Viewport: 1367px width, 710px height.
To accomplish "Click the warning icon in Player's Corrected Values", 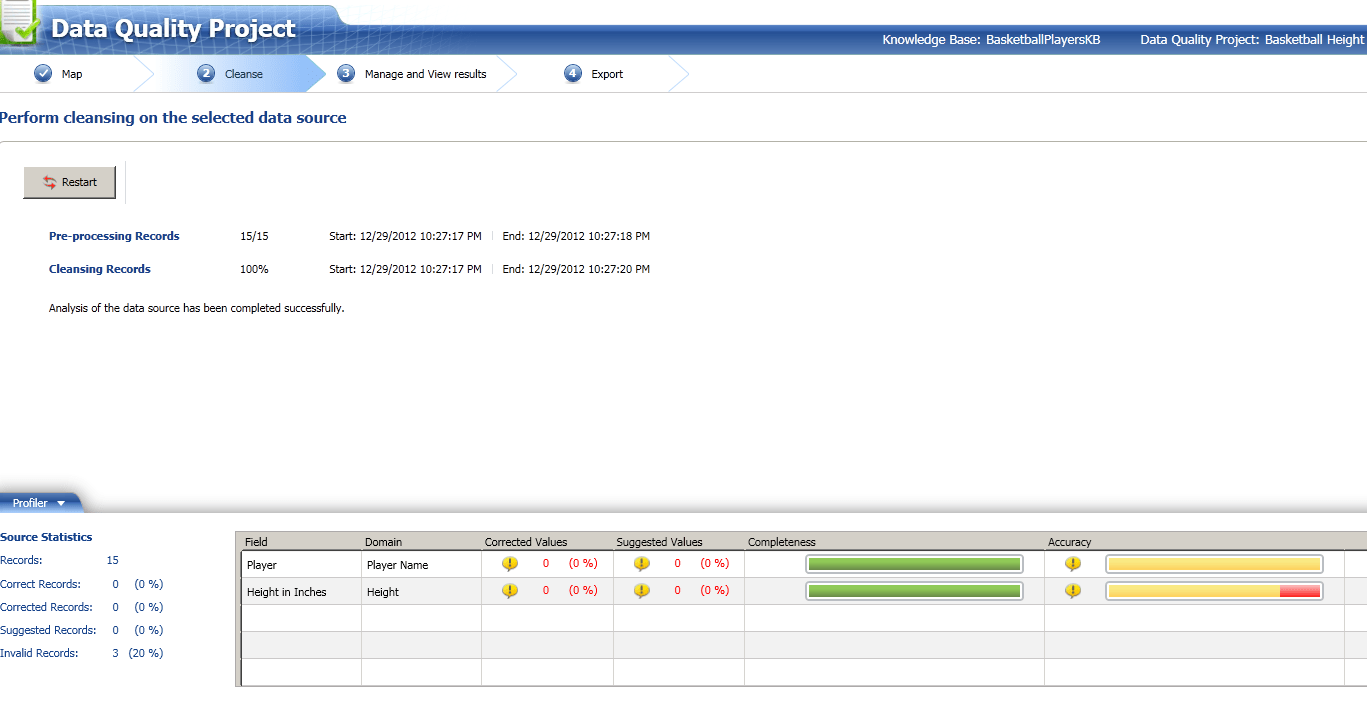I will pyautogui.click(x=510, y=563).
